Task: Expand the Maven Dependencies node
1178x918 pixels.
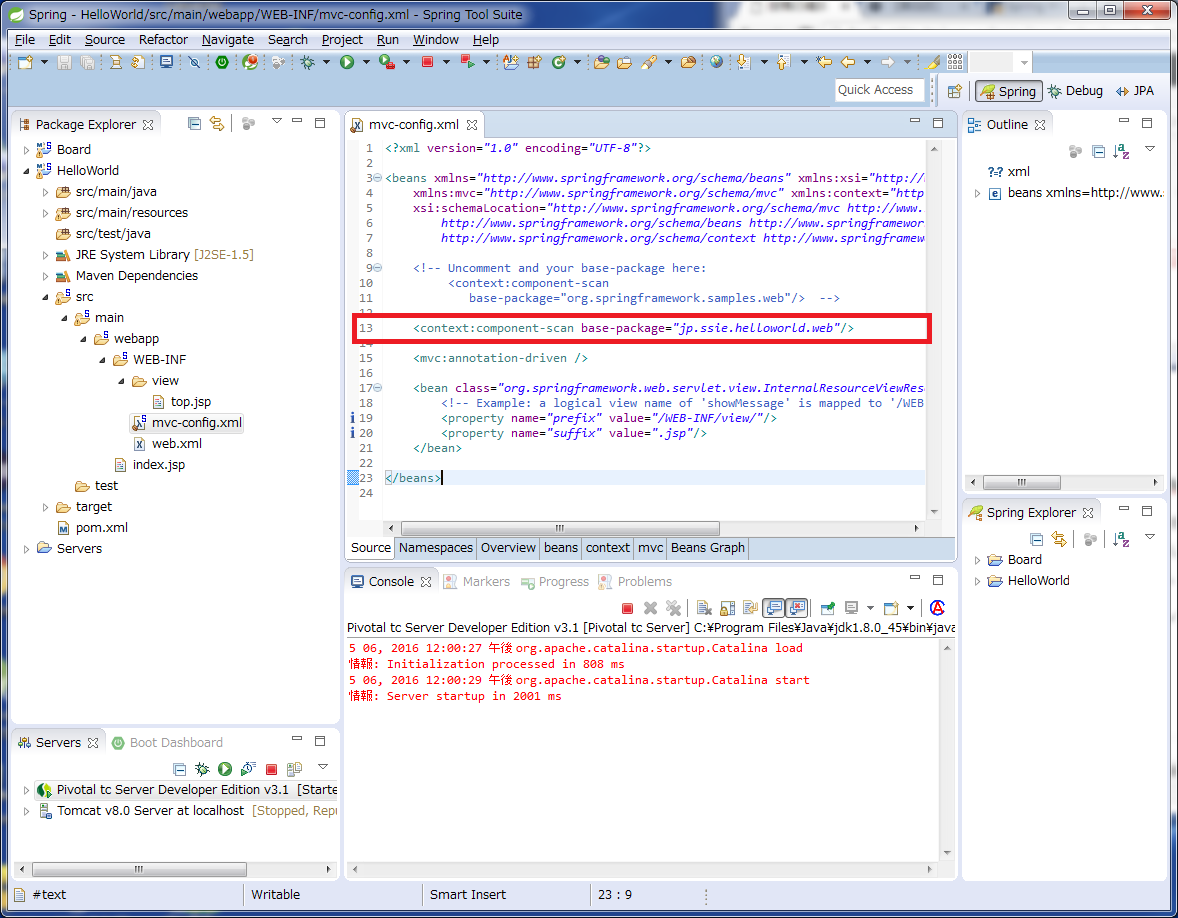Action: coord(45,276)
